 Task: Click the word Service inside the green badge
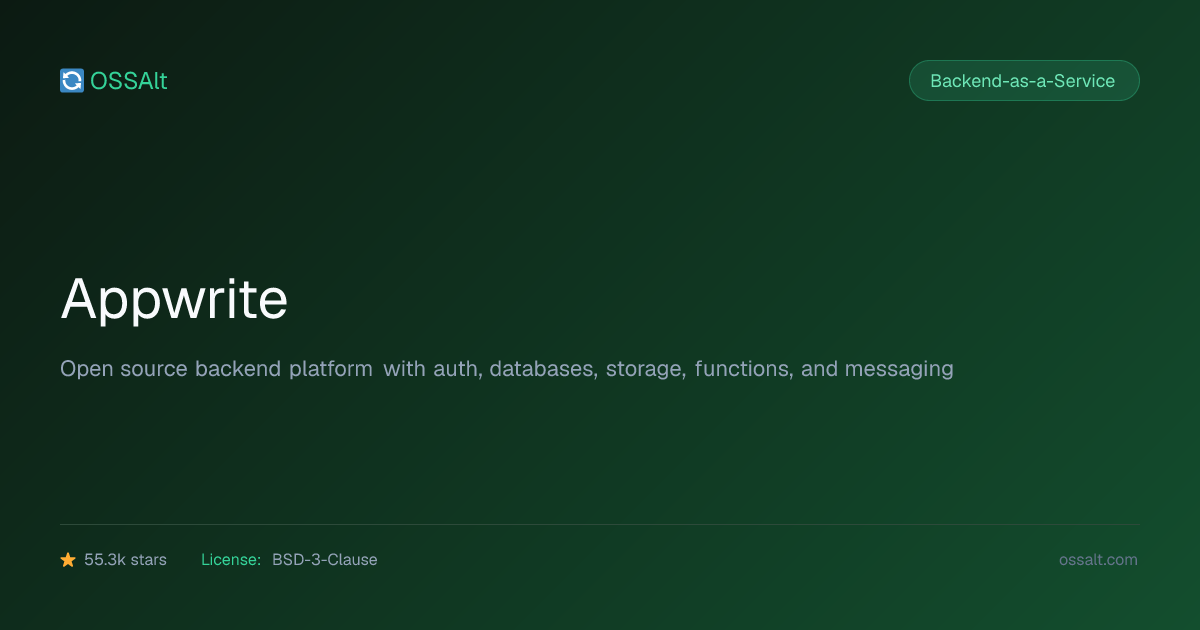click(x=1084, y=81)
